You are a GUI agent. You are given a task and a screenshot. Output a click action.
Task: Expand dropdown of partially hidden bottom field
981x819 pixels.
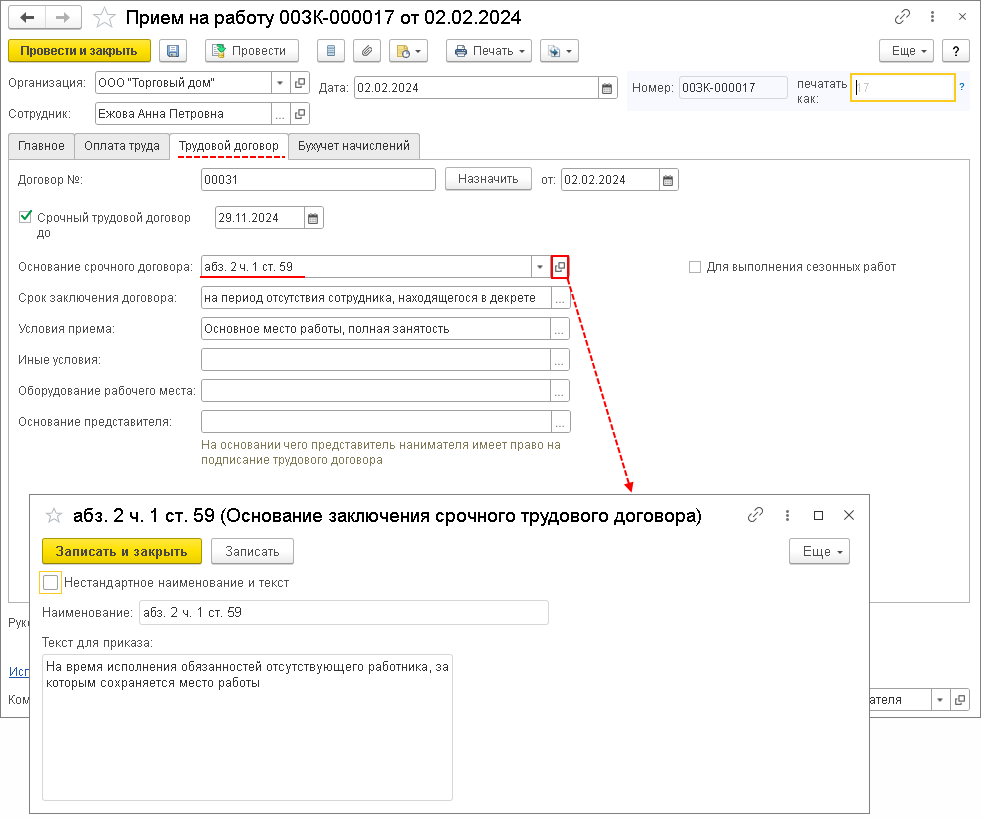pyautogui.click(x=940, y=699)
